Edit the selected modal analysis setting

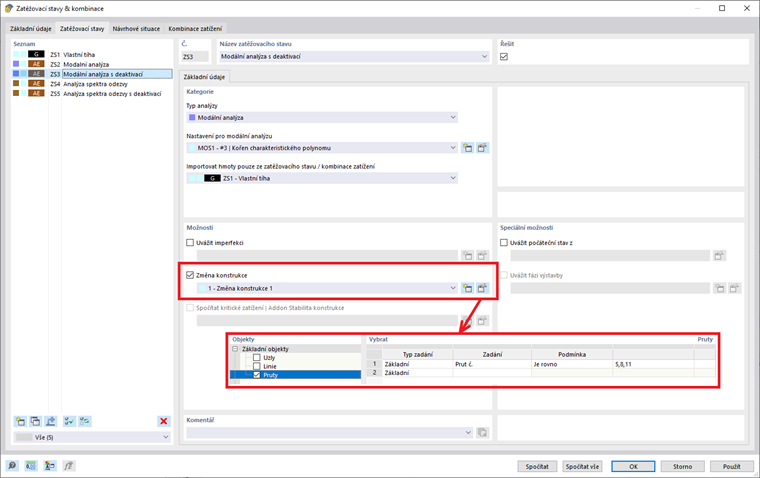(482, 148)
